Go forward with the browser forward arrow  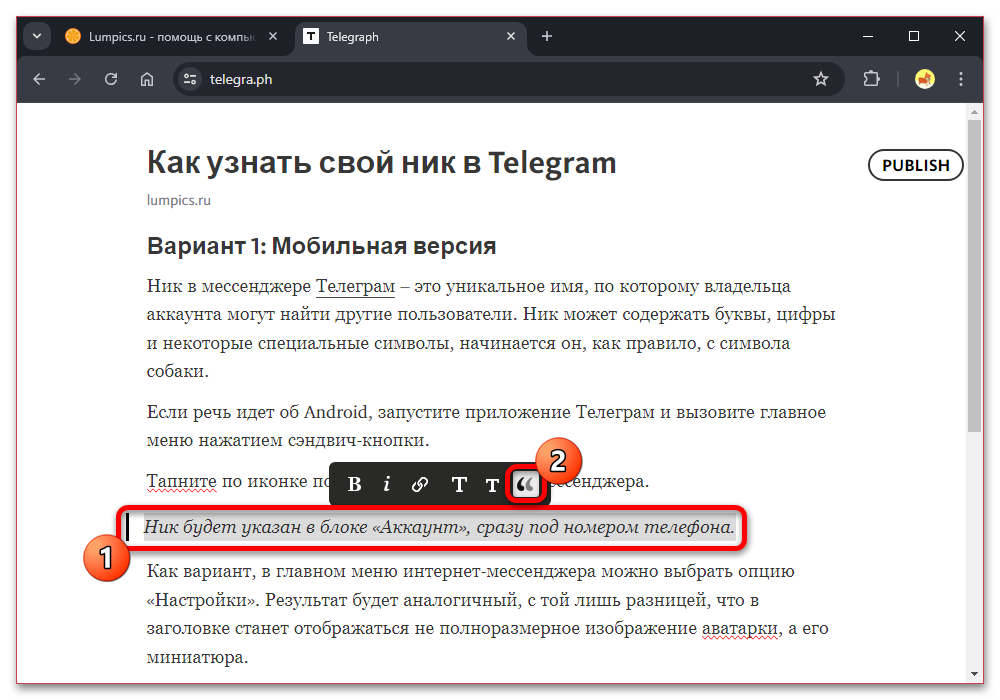[x=75, y=79]
